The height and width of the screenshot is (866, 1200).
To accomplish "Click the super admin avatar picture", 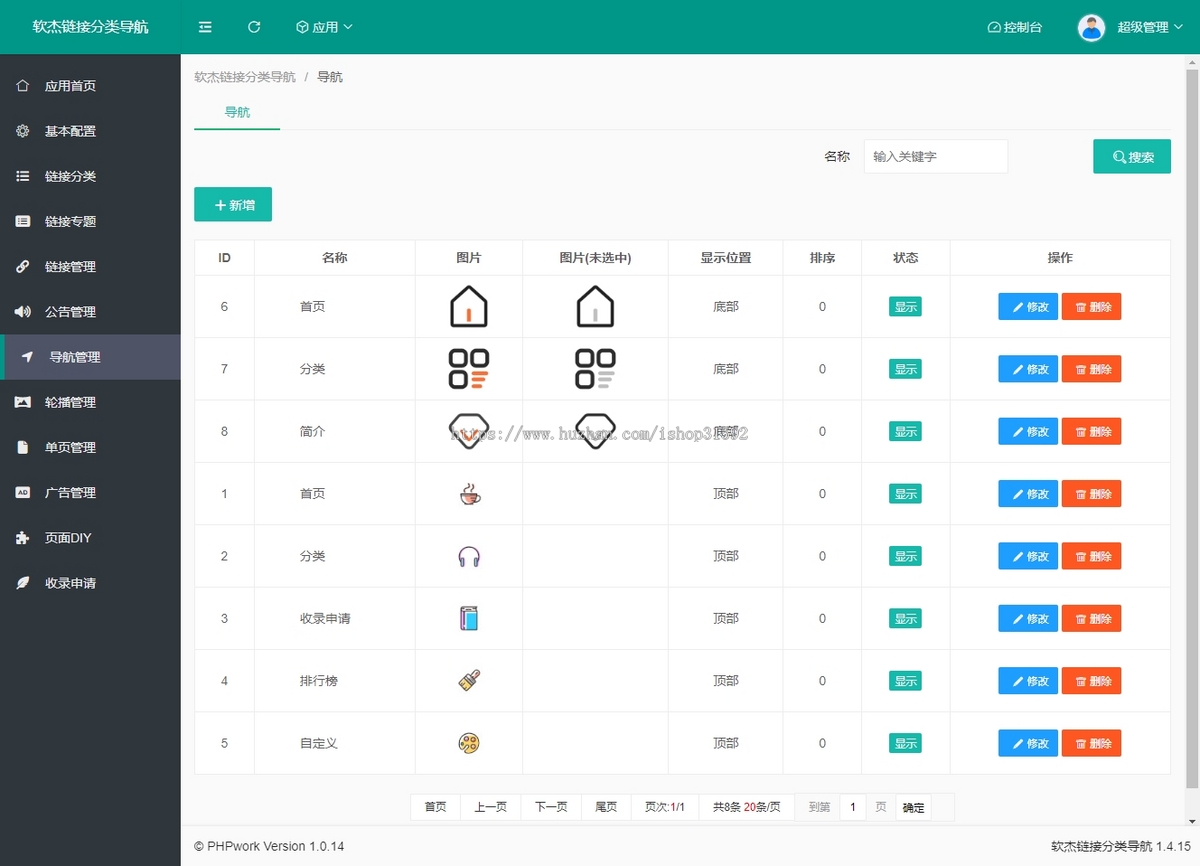I will tap(1091, 27).
